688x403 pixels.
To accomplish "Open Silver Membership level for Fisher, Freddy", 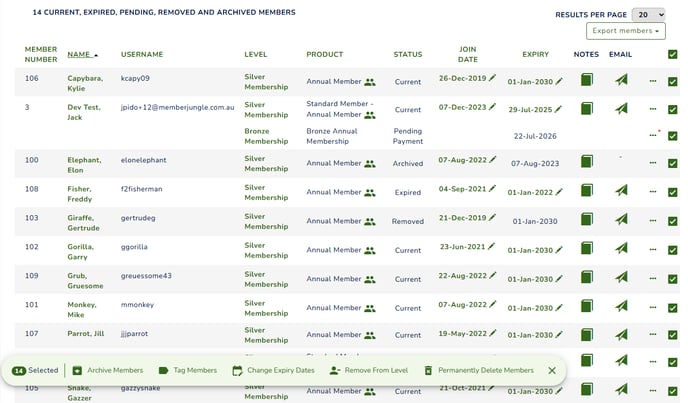I will pyautogui.click(x=266, y=192).
